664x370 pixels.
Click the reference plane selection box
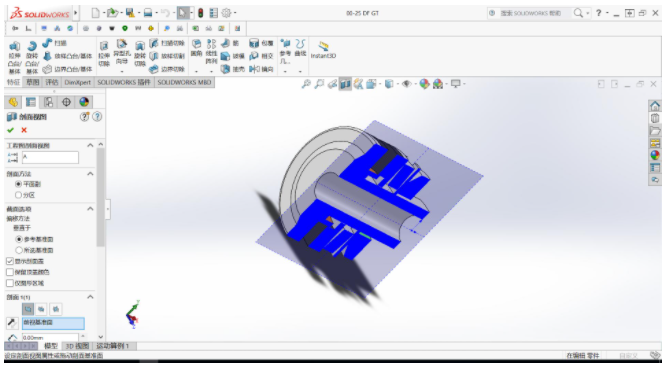(x=53, y=323)
